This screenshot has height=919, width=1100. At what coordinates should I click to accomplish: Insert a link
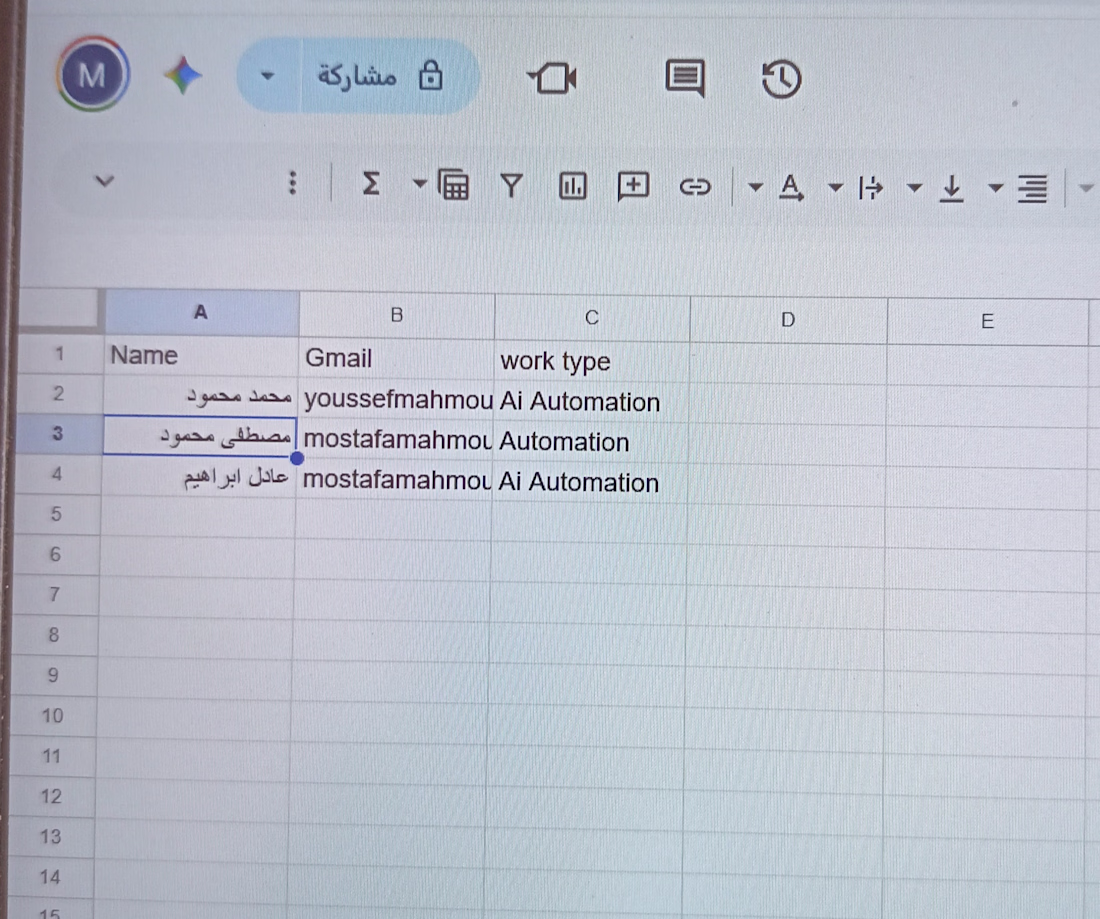695,187
